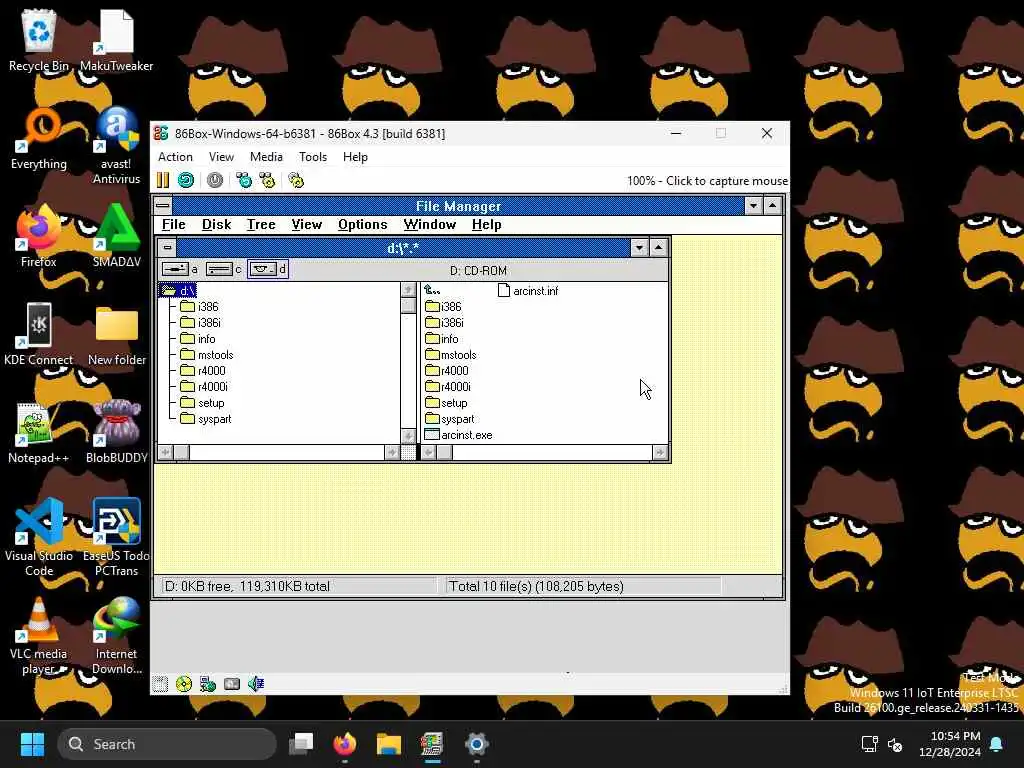Click the taskbar Search box
The height and width of the screenshot is (768, 1024).
tap(167, 744)
